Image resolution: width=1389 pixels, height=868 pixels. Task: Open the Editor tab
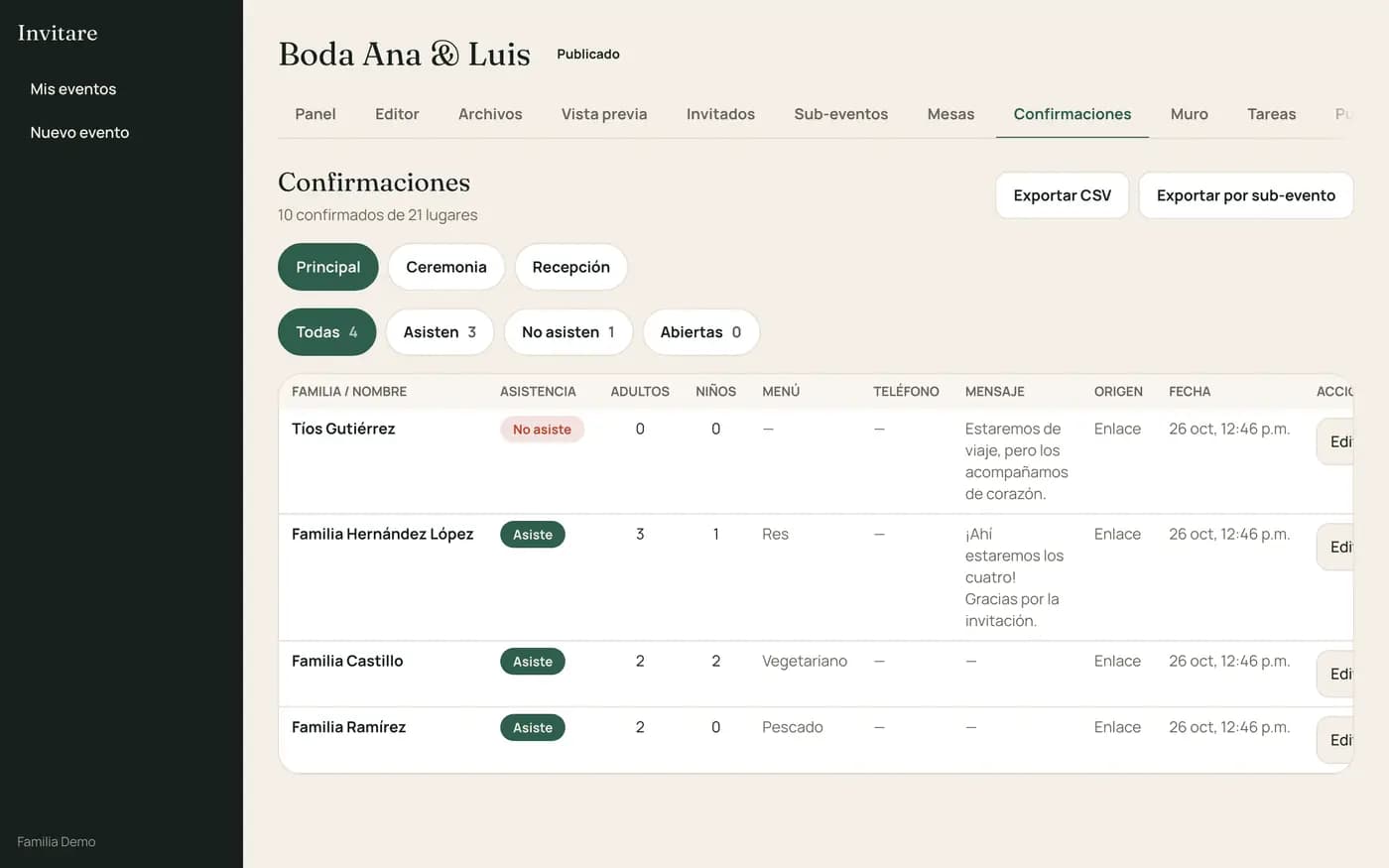pos(397,114)
